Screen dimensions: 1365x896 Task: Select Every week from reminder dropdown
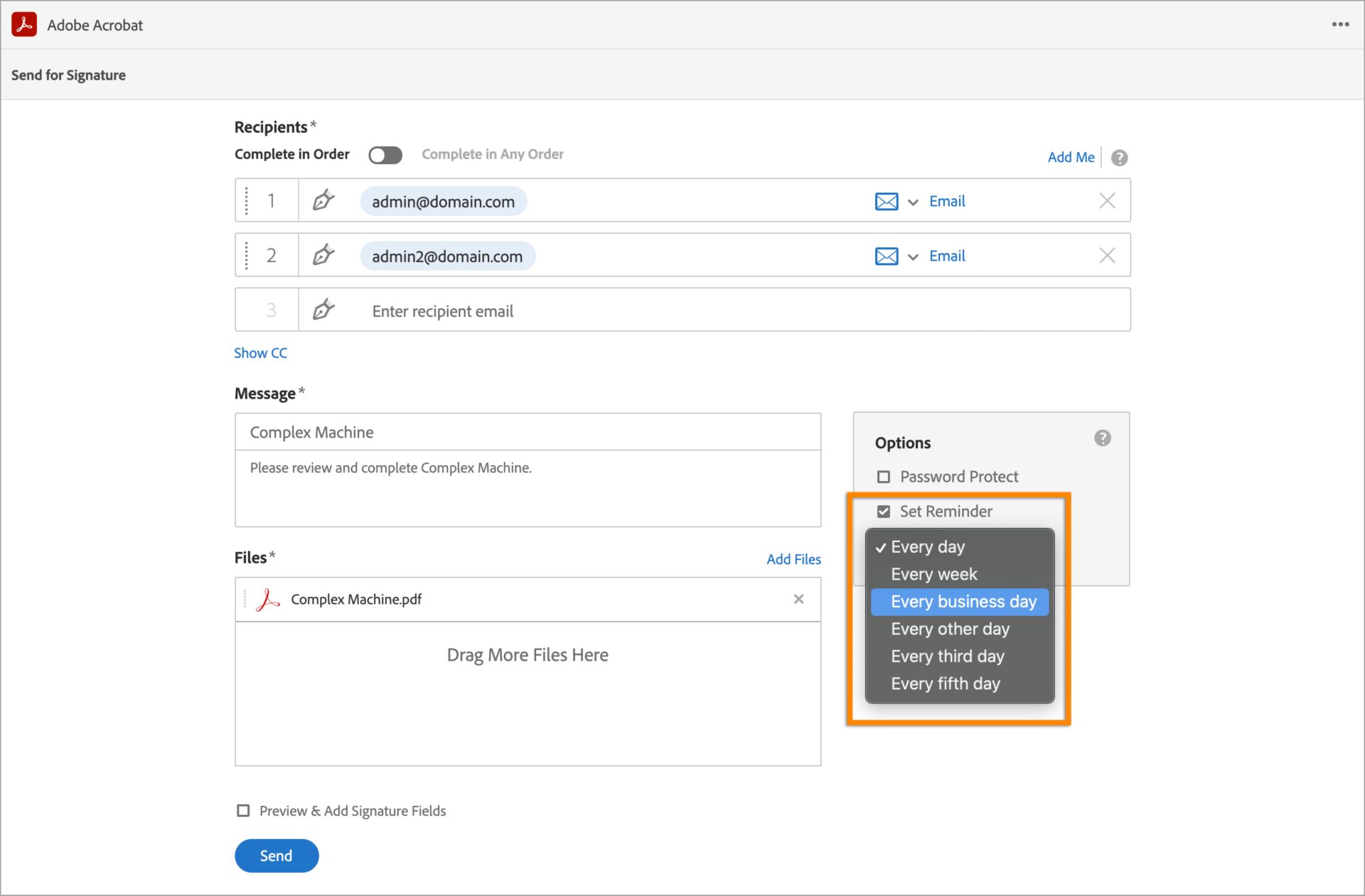pos(935,574)
